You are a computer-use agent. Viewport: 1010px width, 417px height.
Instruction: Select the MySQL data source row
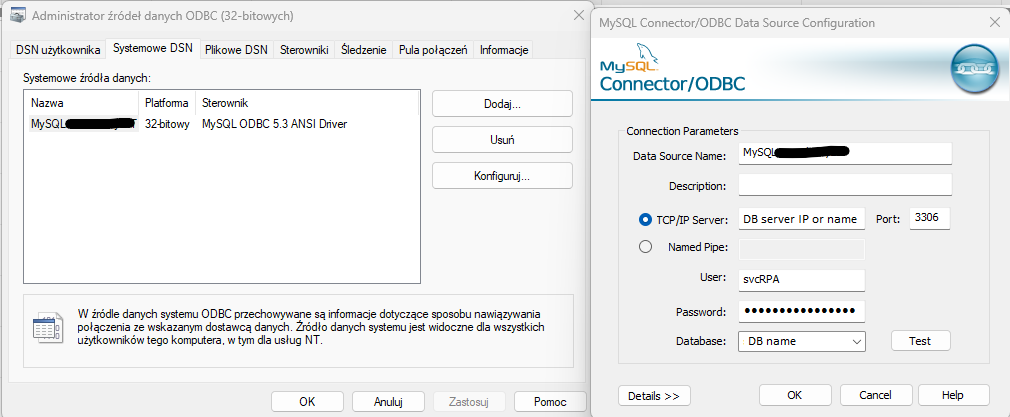tap(222, 124)
